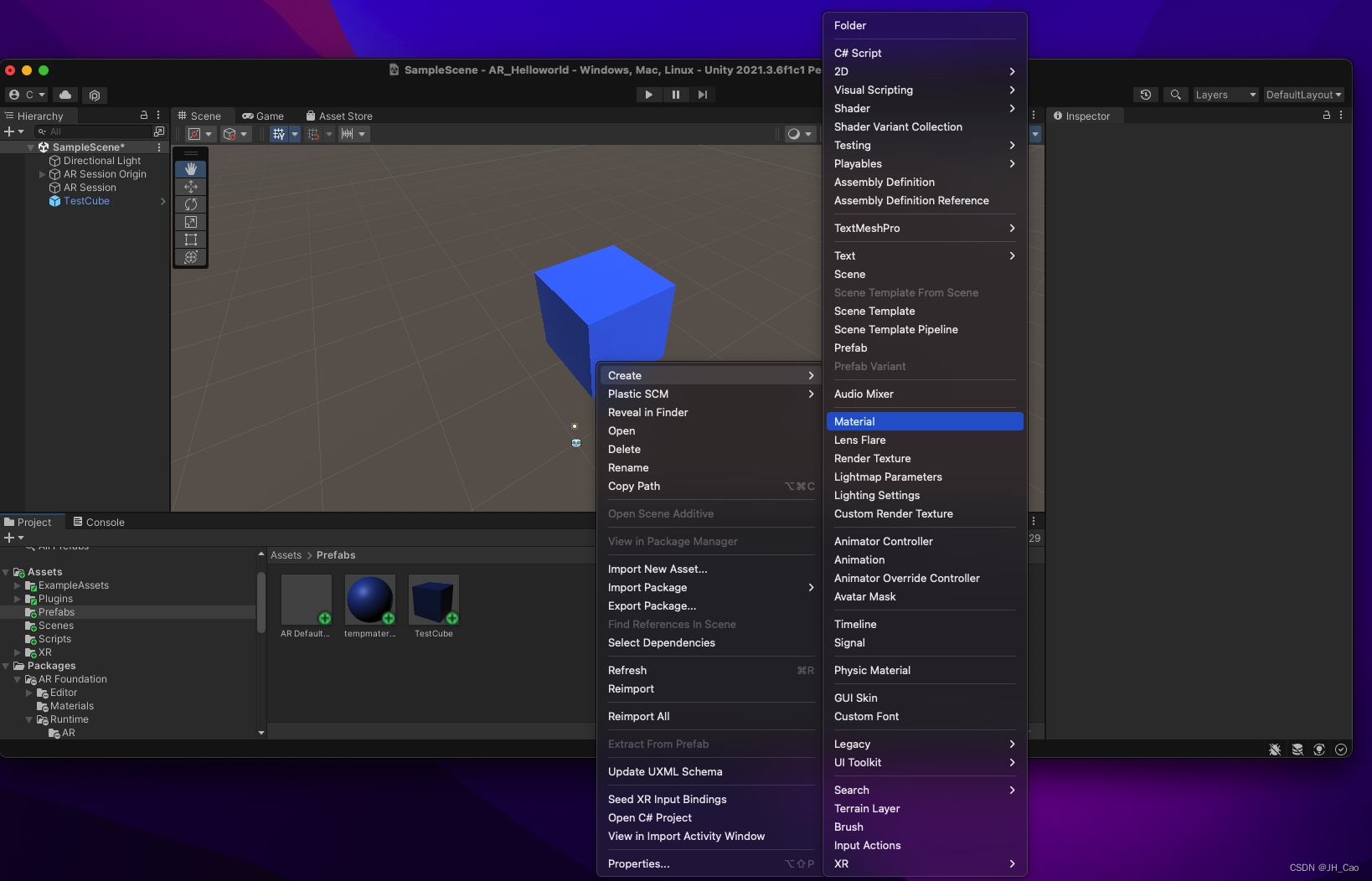This screenshot has height=881, width=1372.
Task: Choose Folder in Create submenu
Action: pos(925,25)
